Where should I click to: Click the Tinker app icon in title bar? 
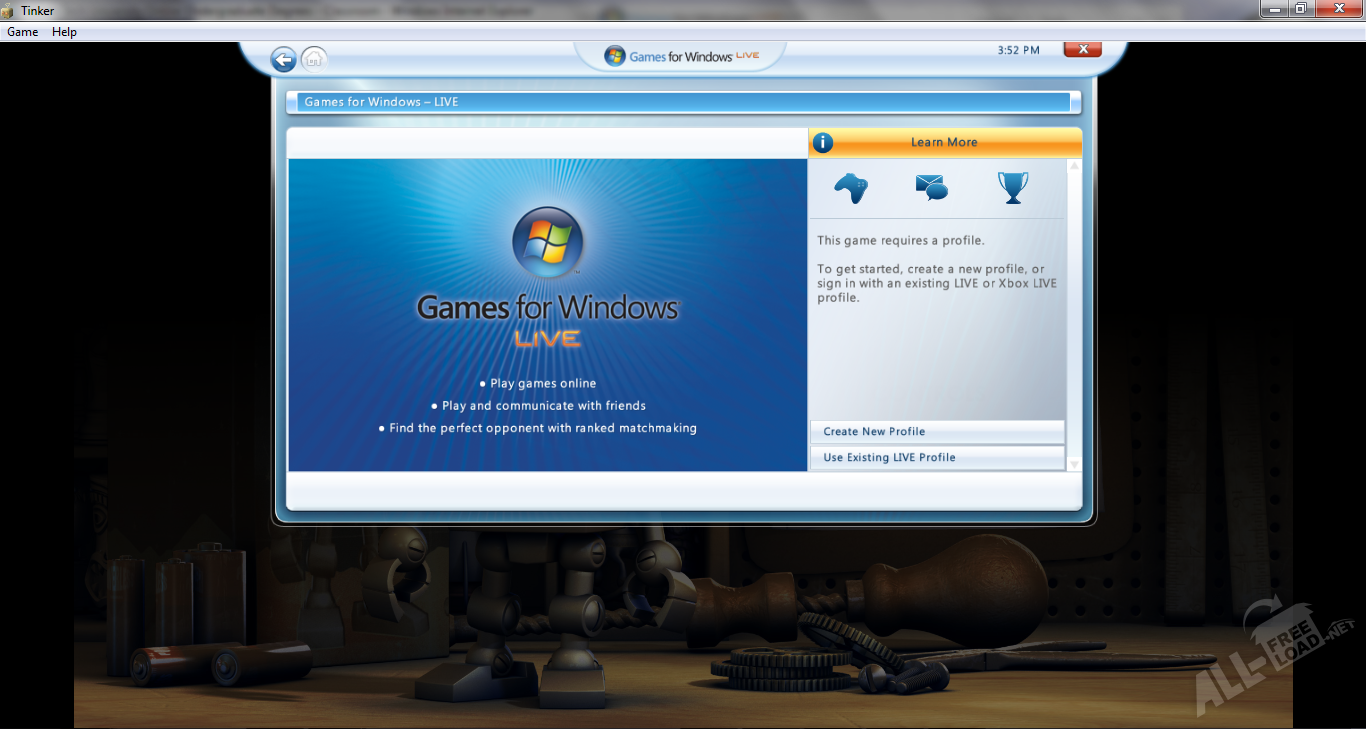click(x=8, y=11)
